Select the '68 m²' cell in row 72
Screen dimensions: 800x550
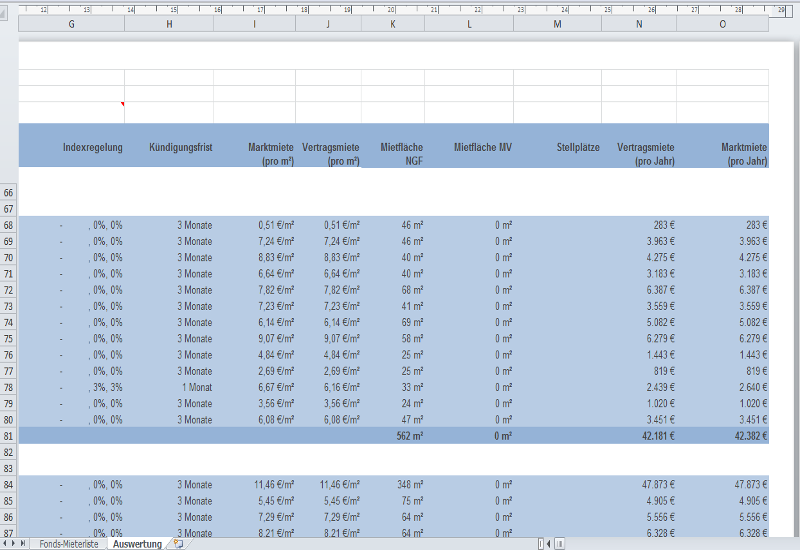coord(393,290)
